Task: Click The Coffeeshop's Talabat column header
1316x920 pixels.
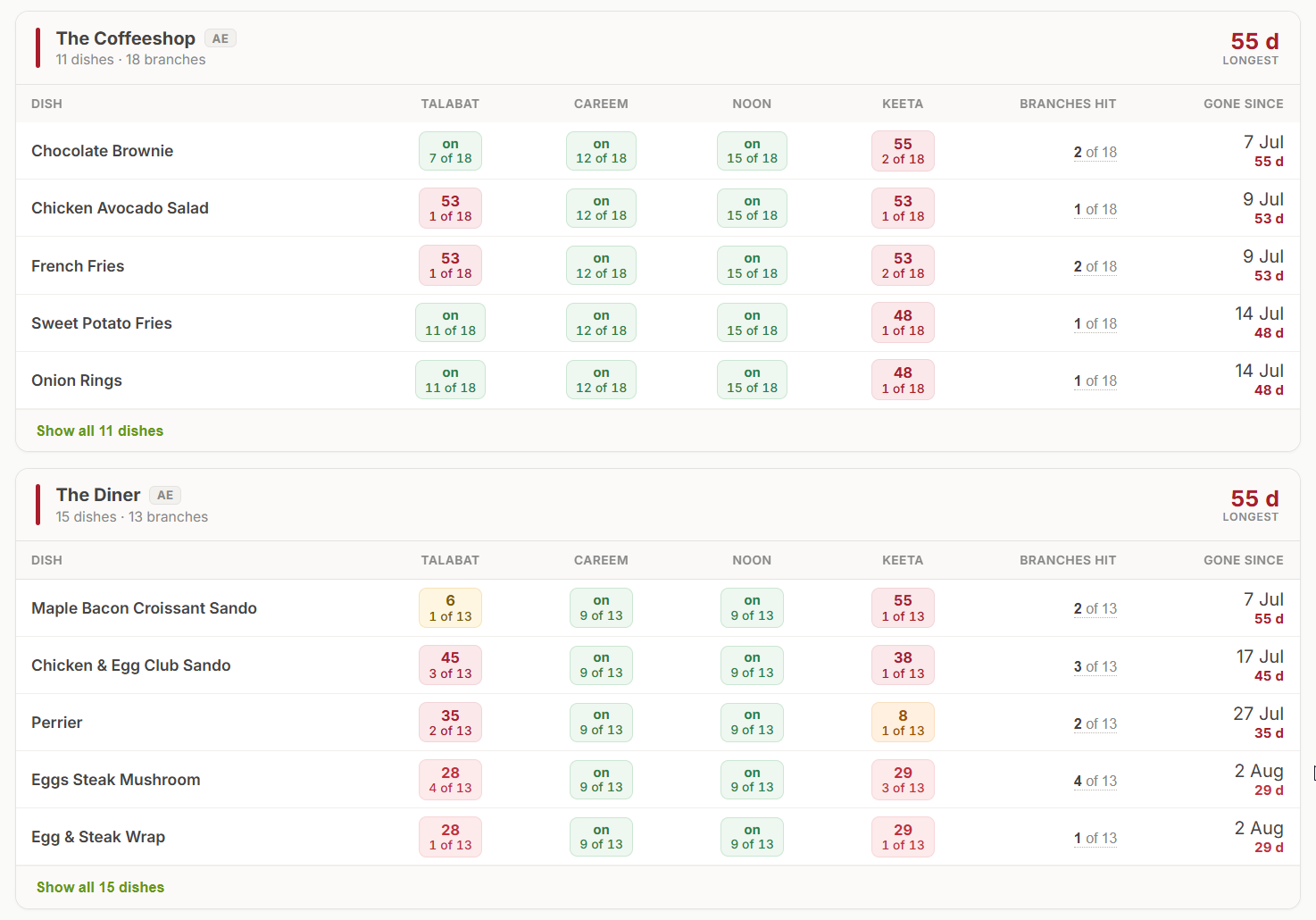Action: click(x=450, y=104)
